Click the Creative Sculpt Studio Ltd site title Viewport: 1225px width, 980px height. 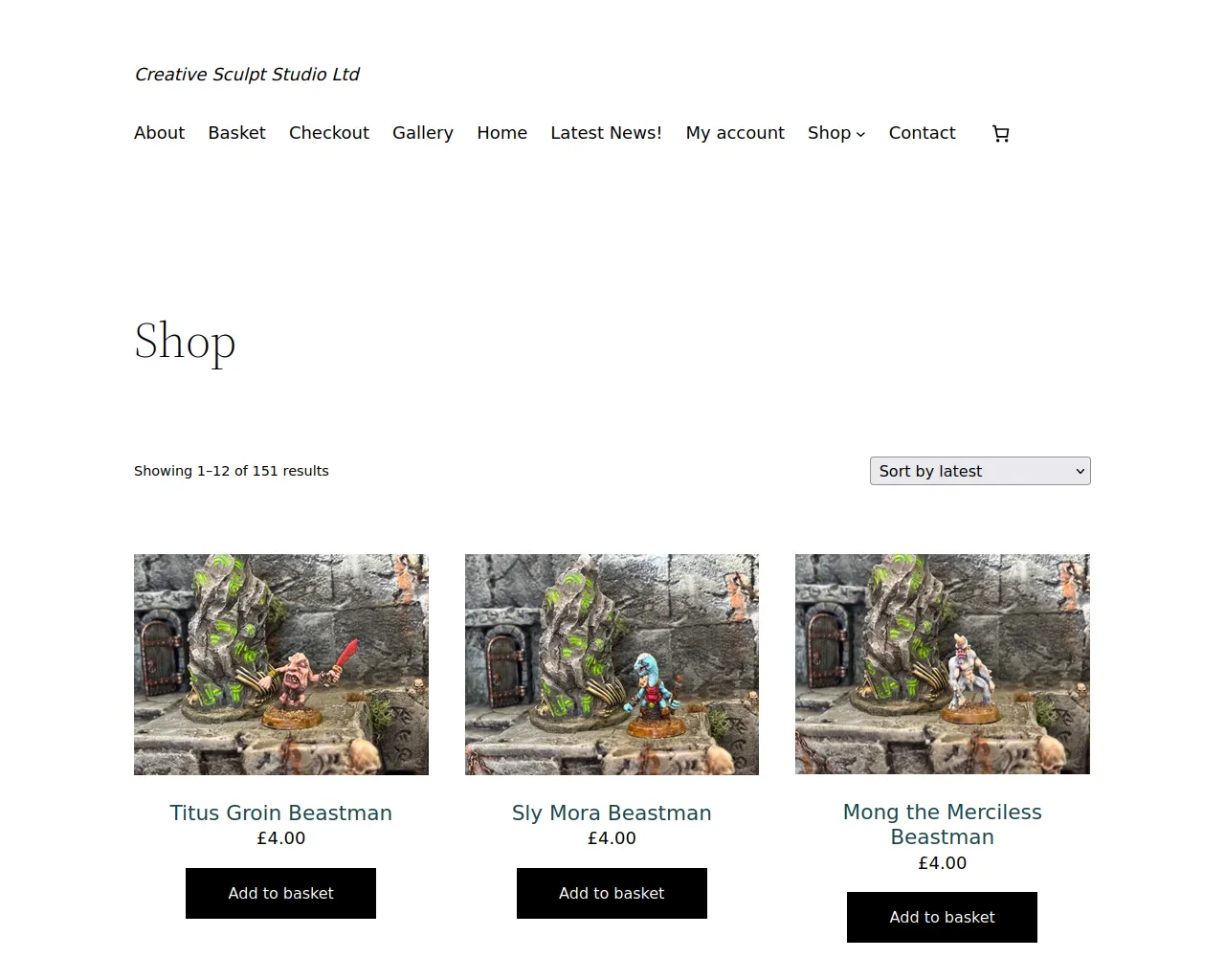pos(247,74)
